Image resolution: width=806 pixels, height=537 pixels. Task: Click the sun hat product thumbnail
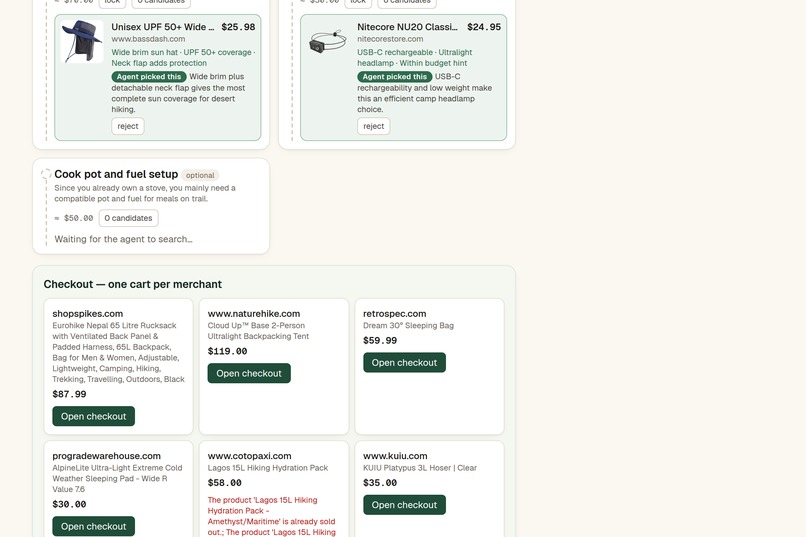(82, 42)
